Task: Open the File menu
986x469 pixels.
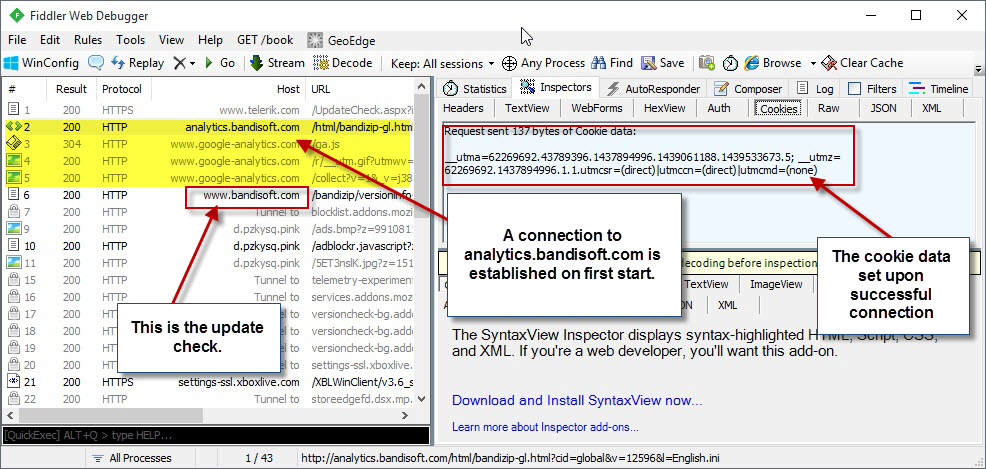Action: point(17,40)
